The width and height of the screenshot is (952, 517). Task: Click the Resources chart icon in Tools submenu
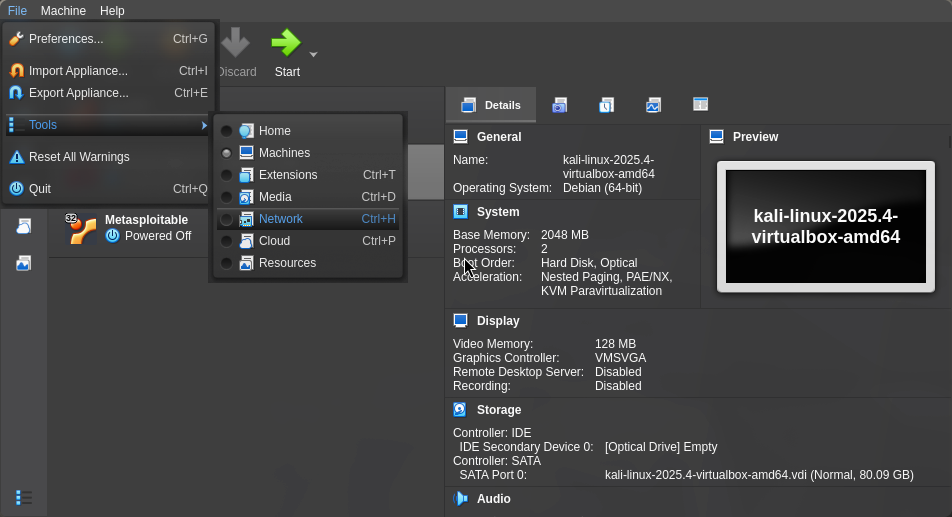pyautogui.click(x=246, y=263)
